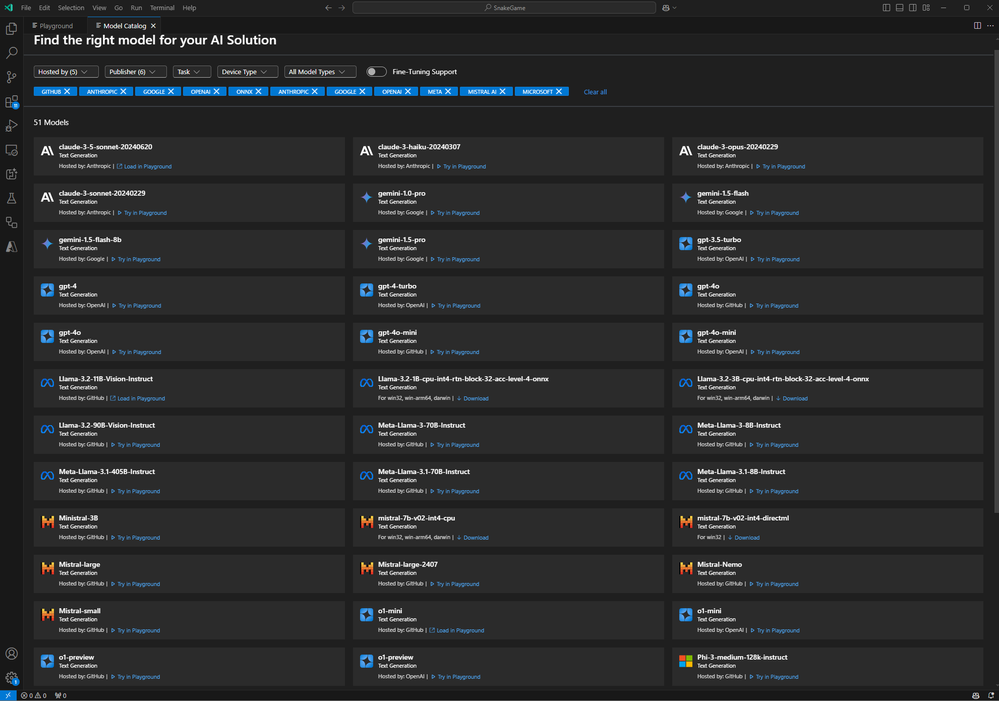Open the Accounts icon menu
The height and width of the screenshot is (701, 999).
(x=12, y=654)
